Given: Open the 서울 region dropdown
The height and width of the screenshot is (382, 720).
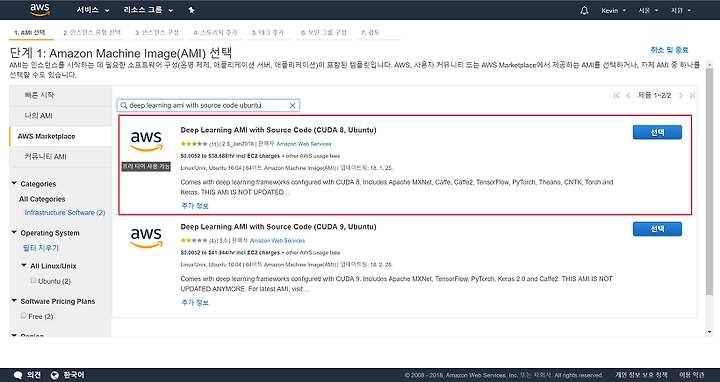Looking at the screenshot, I should click(648, 11).
